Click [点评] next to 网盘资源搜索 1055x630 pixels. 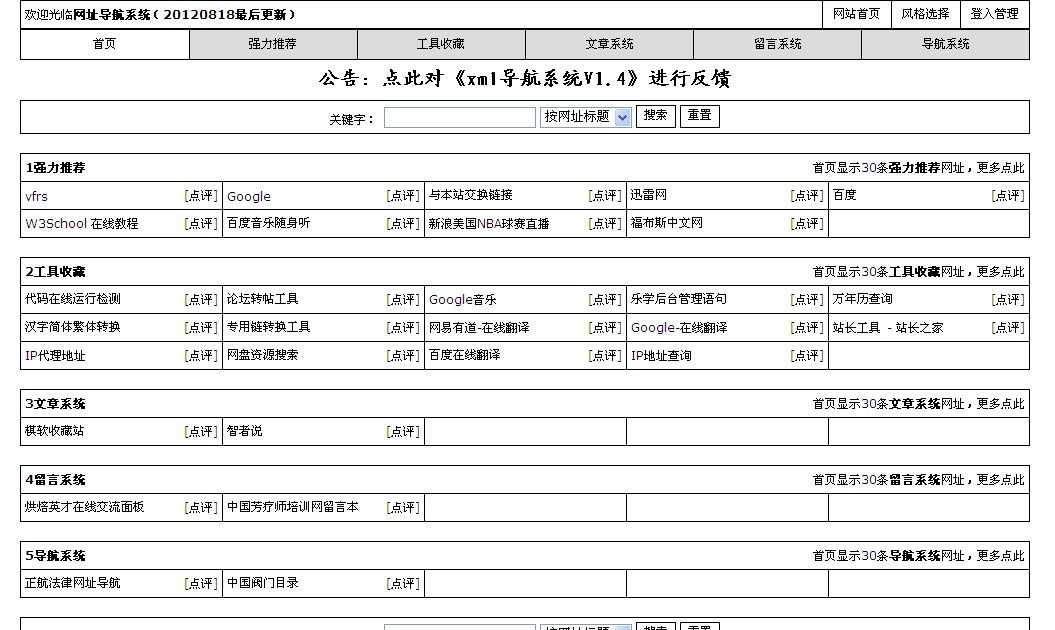click(x=403, y=355)
